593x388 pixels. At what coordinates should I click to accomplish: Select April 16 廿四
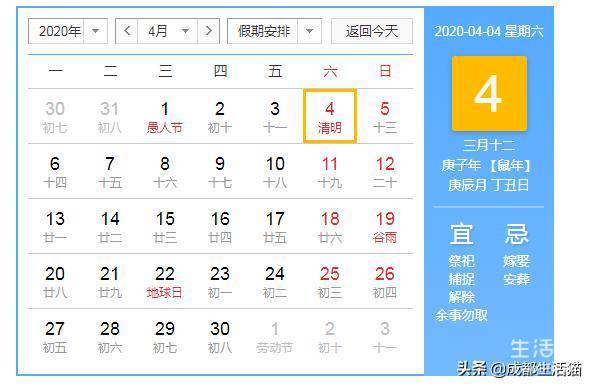[220, 226]
